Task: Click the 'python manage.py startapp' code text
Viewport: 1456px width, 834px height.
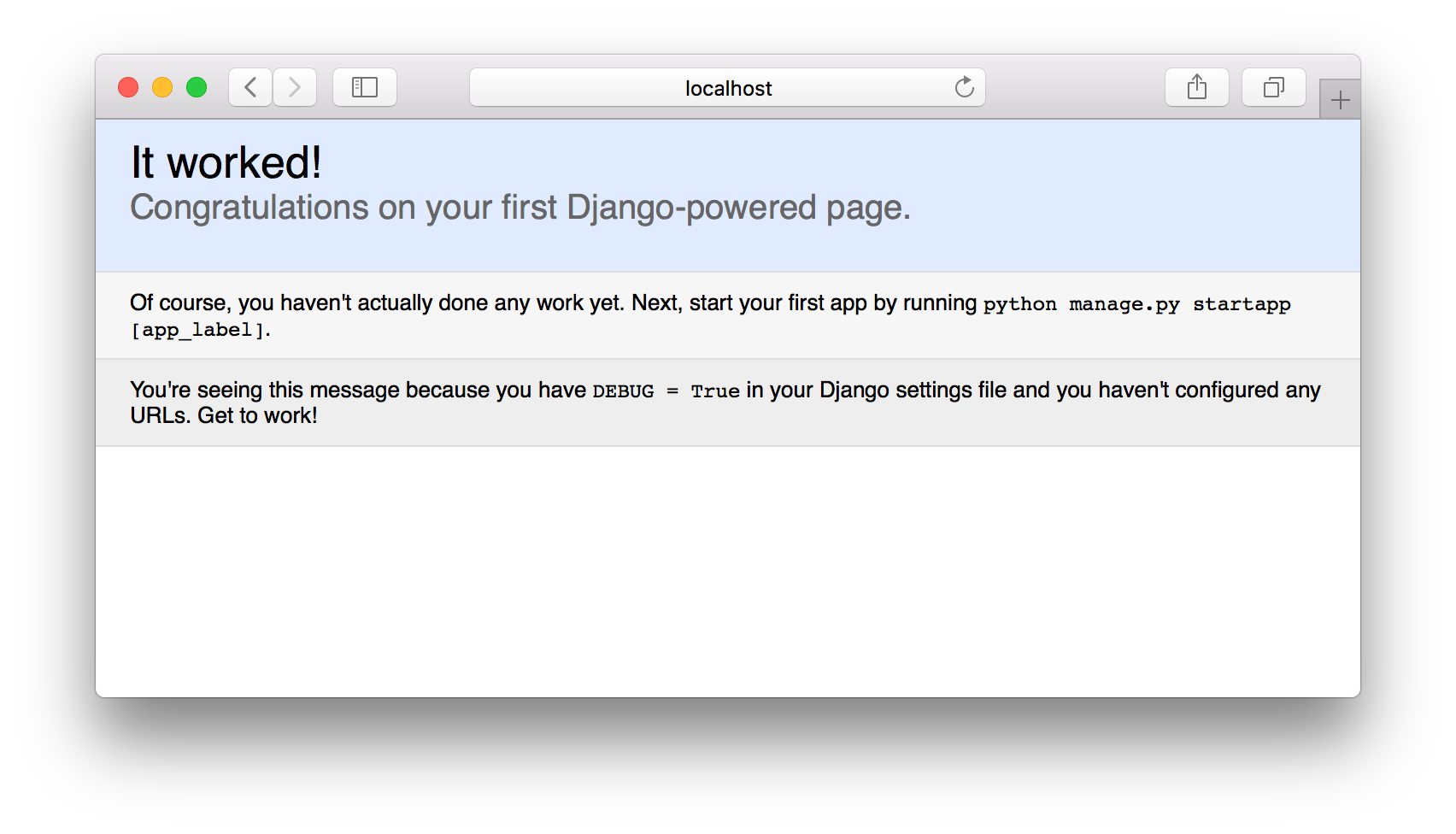Action: [x=1136, y=304]
